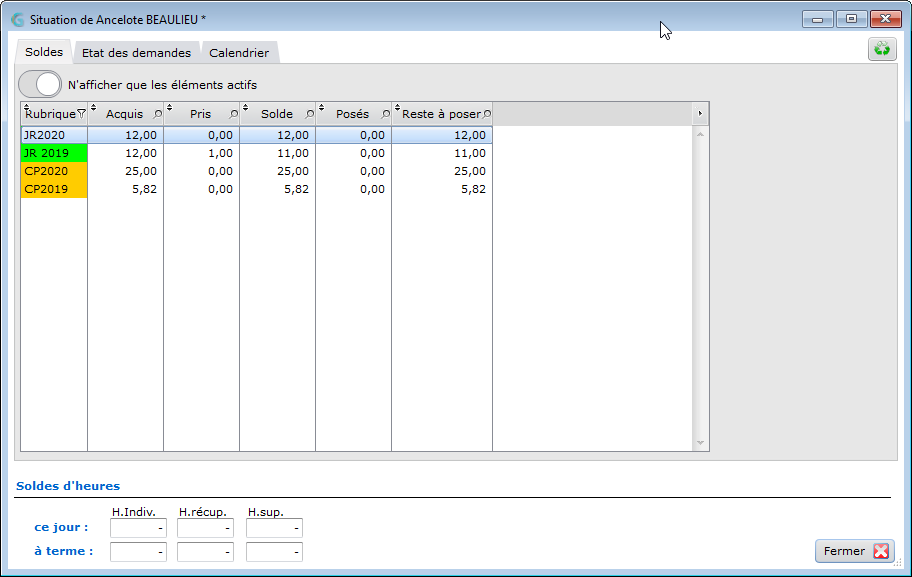Click the H.Indiv. ce jour field
This screenshot has height=577, width=912.
click(x=138, y=528)
